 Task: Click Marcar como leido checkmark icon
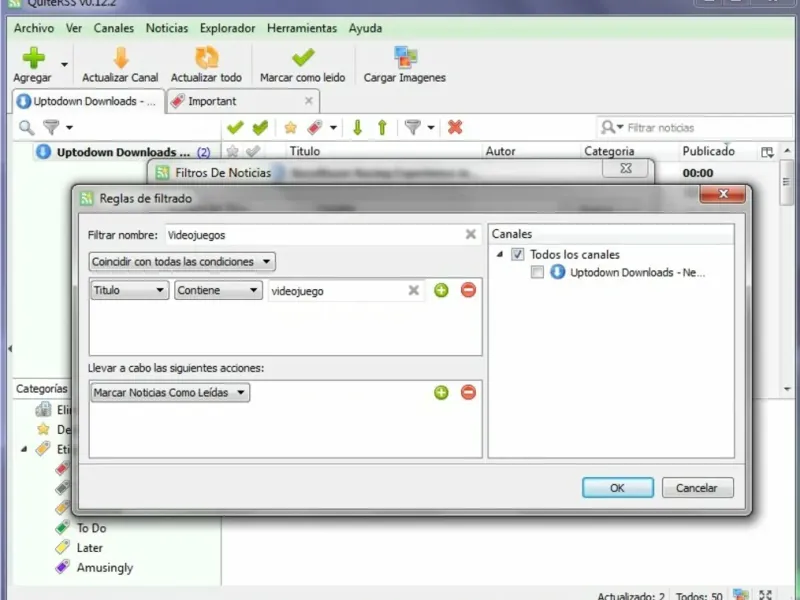click(303, 58)
